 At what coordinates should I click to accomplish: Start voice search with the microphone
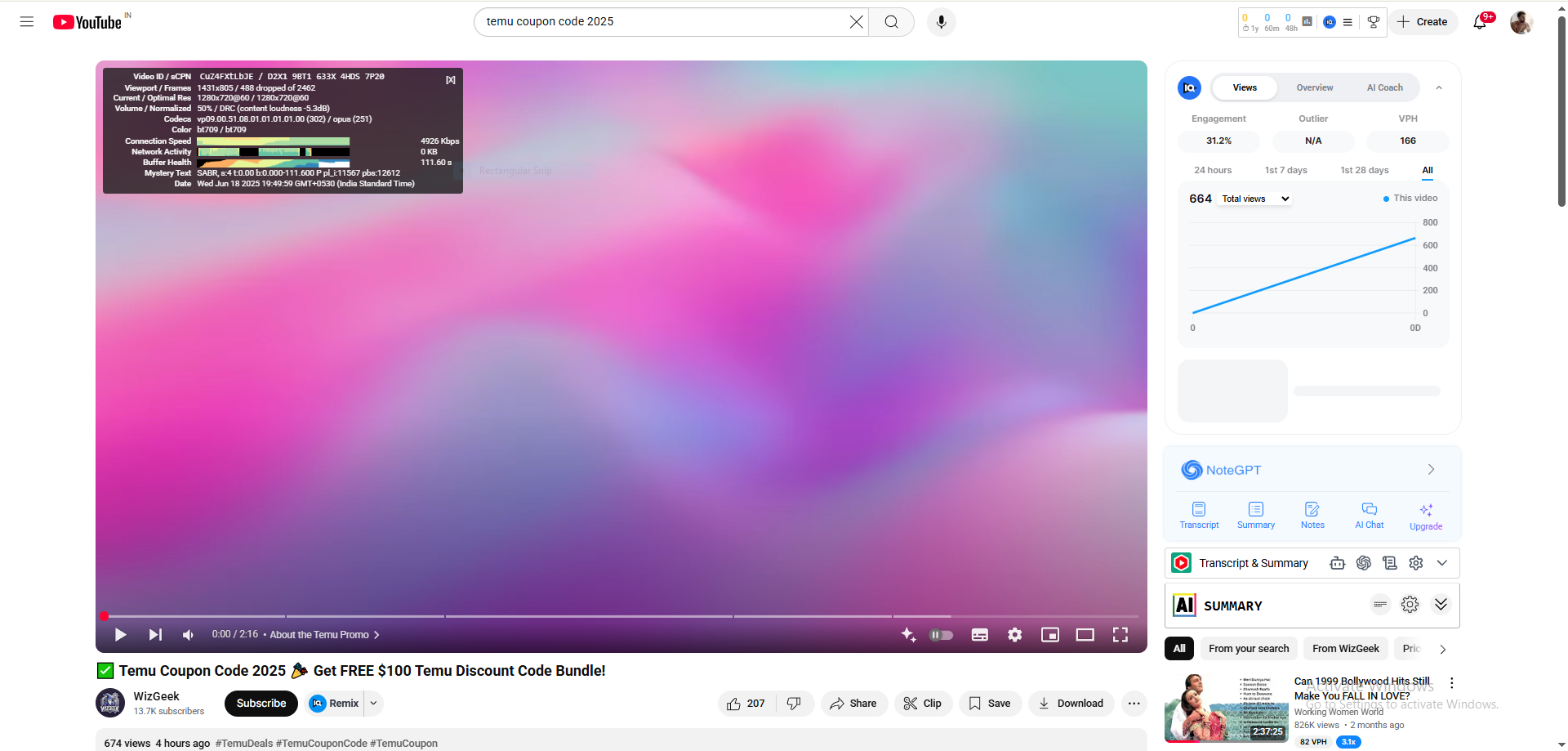click(x=942, y=22)
